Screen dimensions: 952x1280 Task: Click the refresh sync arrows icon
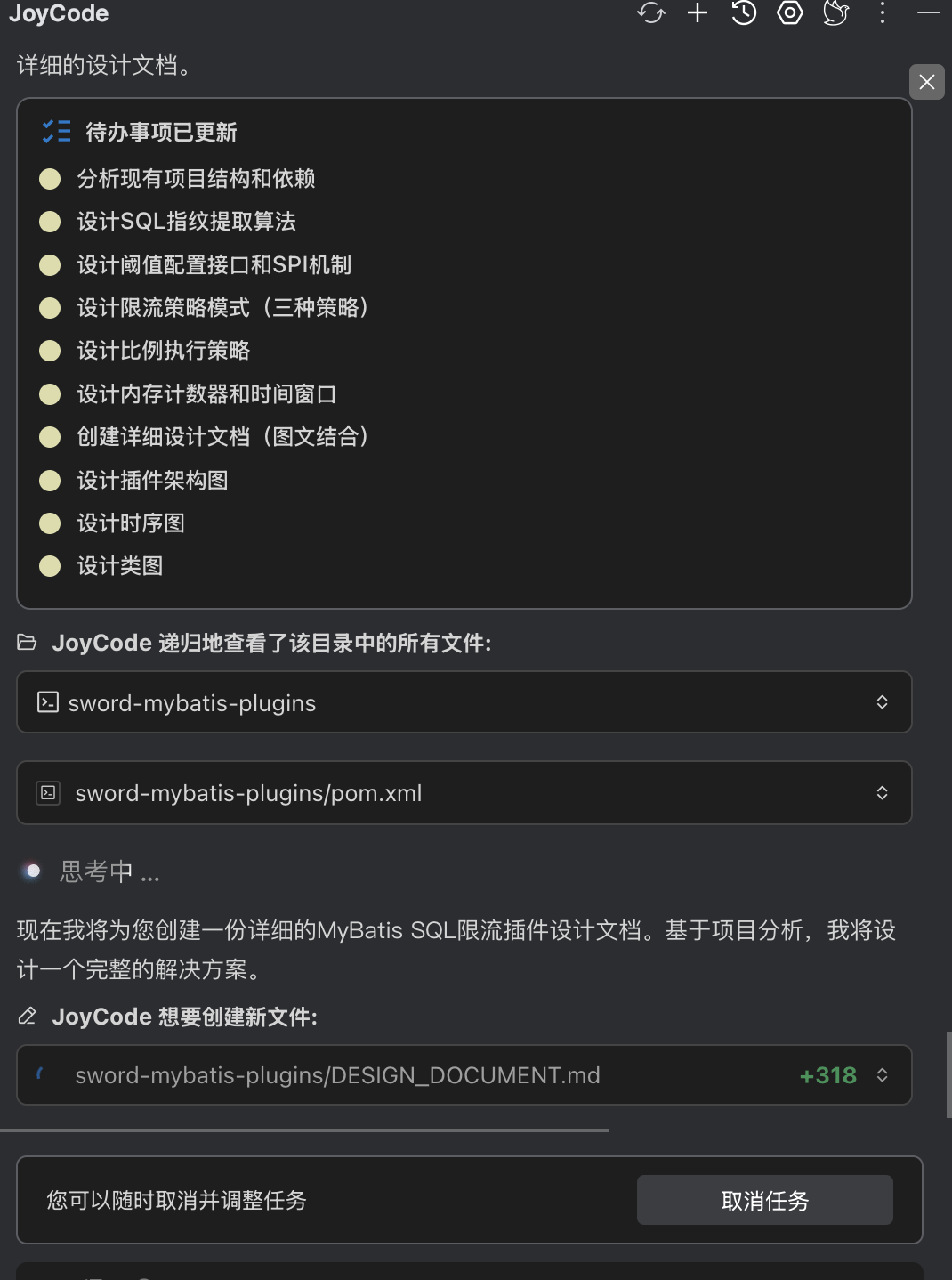point(651,13)
